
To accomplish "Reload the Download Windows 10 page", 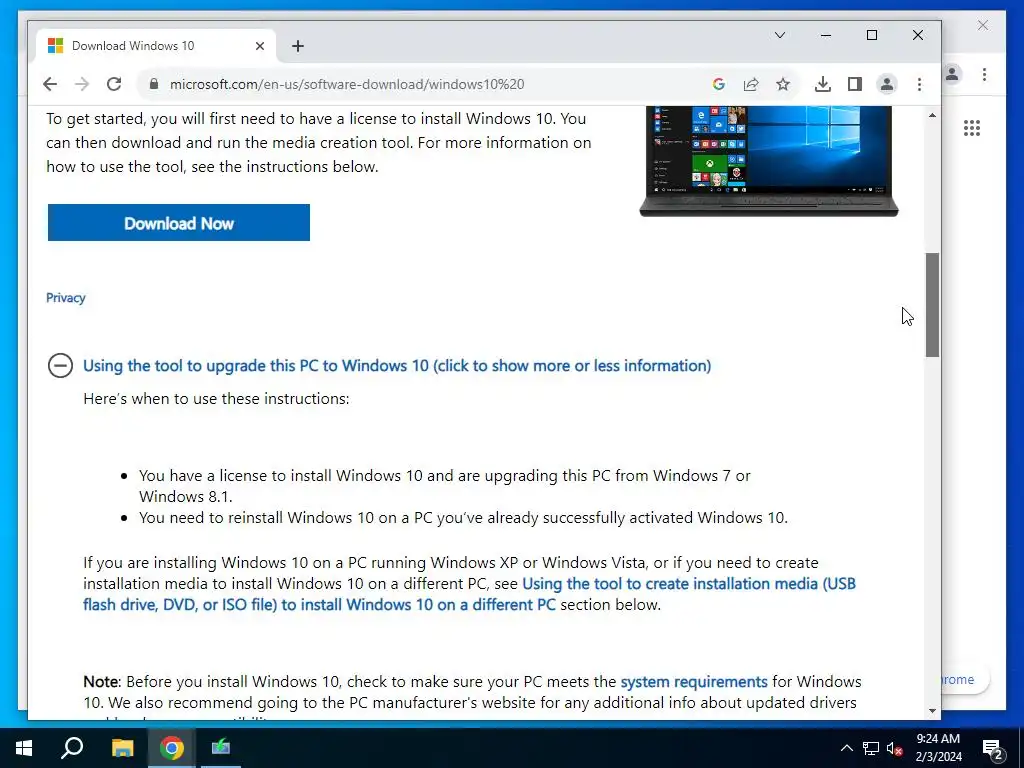I will tap(114, 84).
